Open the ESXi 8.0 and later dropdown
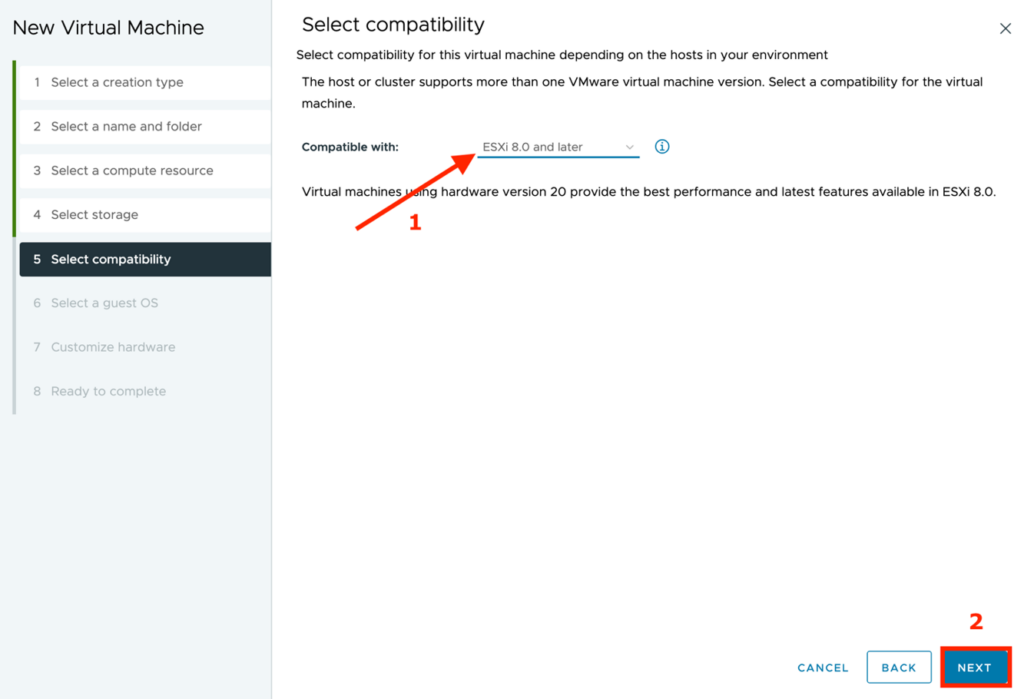This screenshot has width=1024, height=699. [557, 147]
